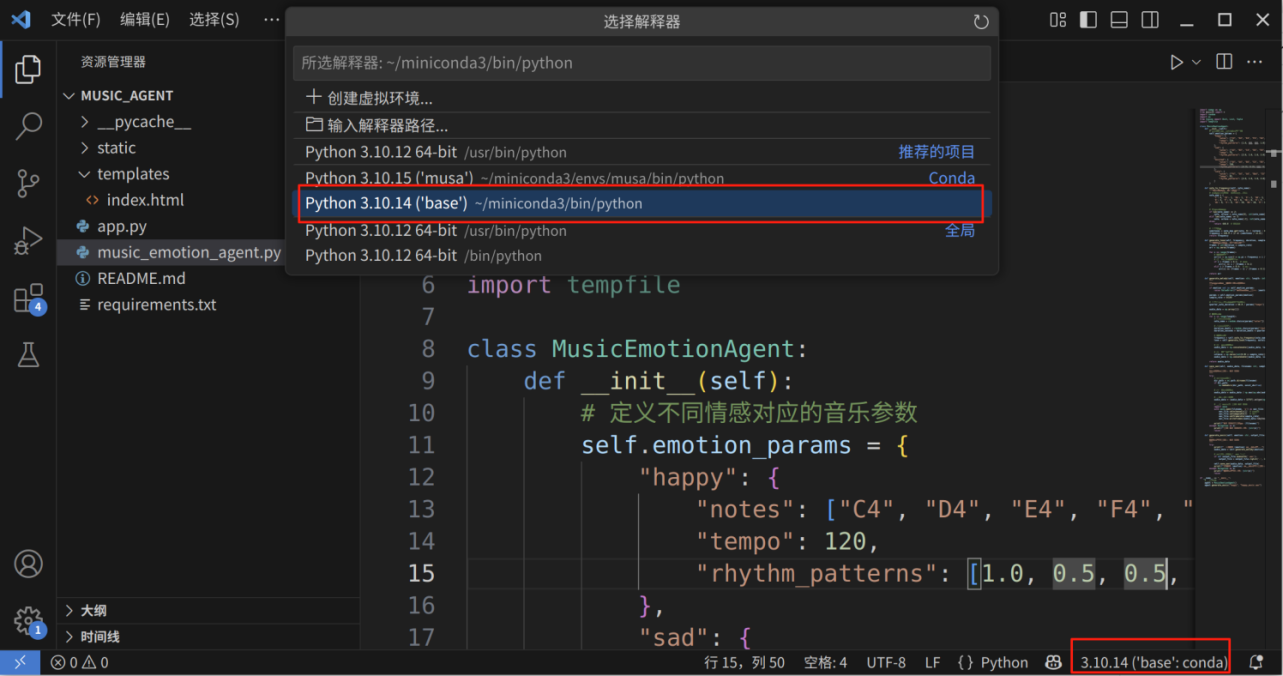Open README.md in explorer
1283x676 pixels.
(x=141, y=278)
